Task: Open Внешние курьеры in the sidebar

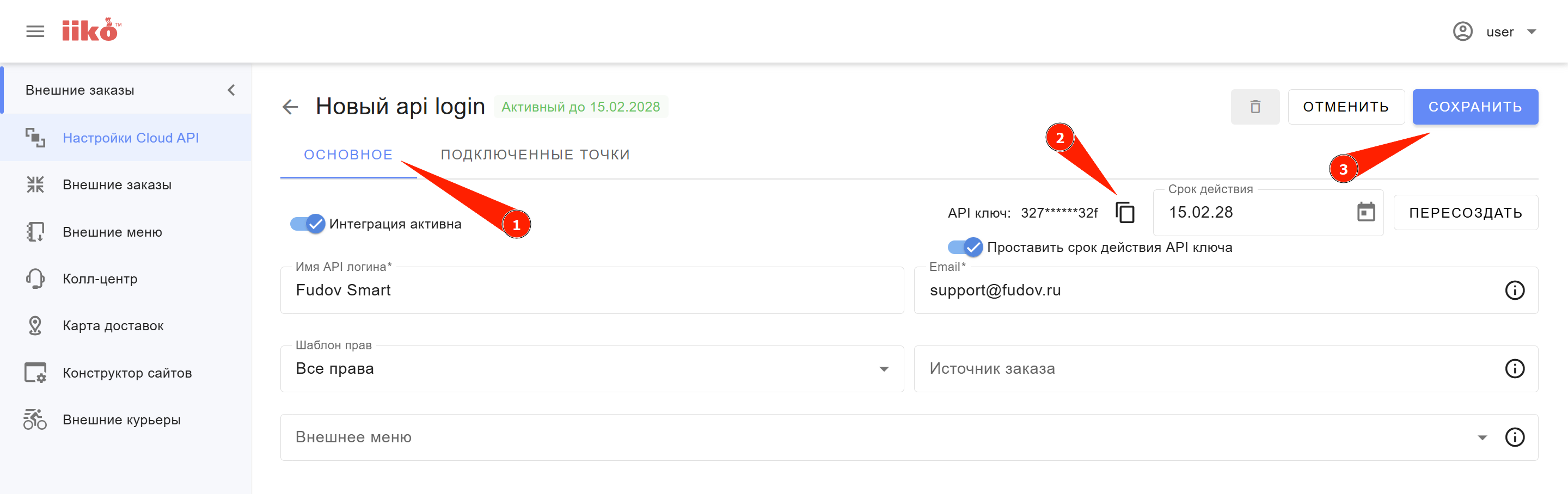Action: (122, 420)
